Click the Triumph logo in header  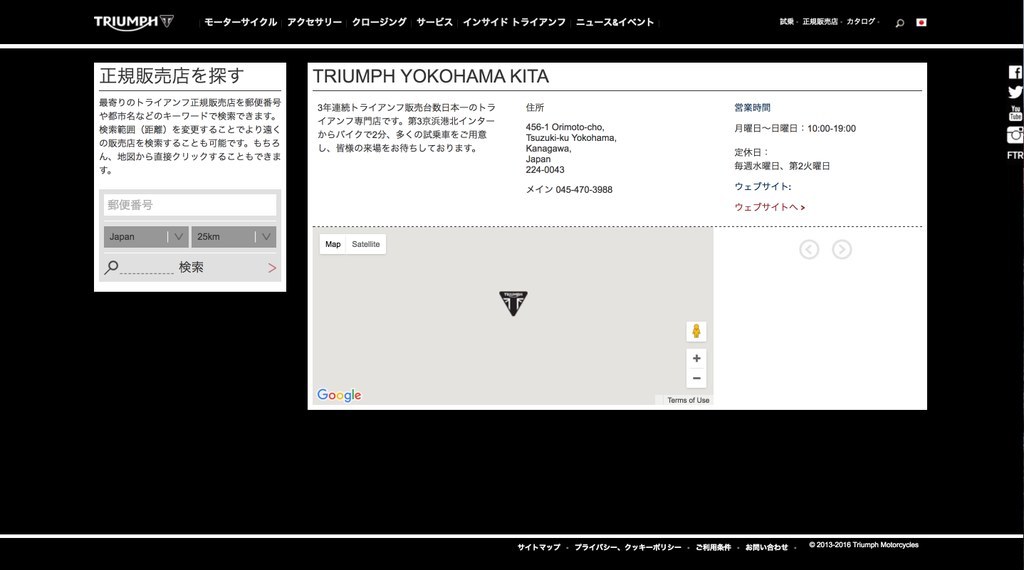coord(134,22)
